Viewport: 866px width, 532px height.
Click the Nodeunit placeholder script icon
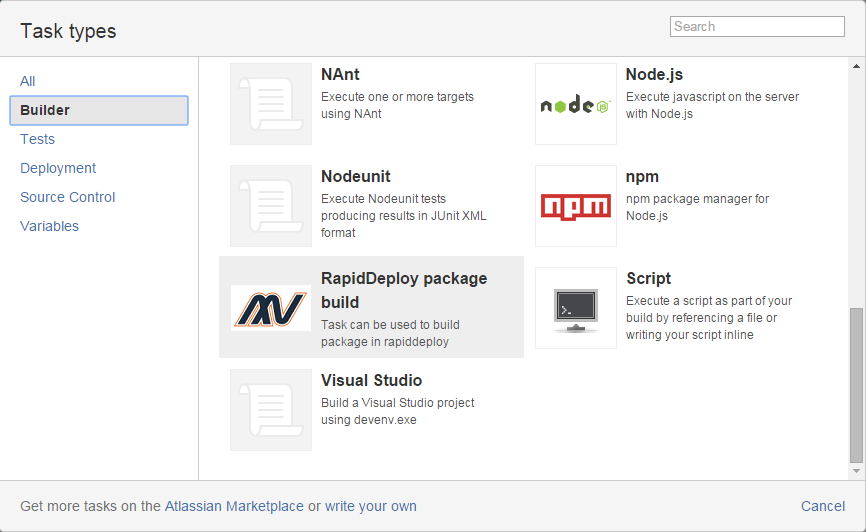(x=271, y=206)
